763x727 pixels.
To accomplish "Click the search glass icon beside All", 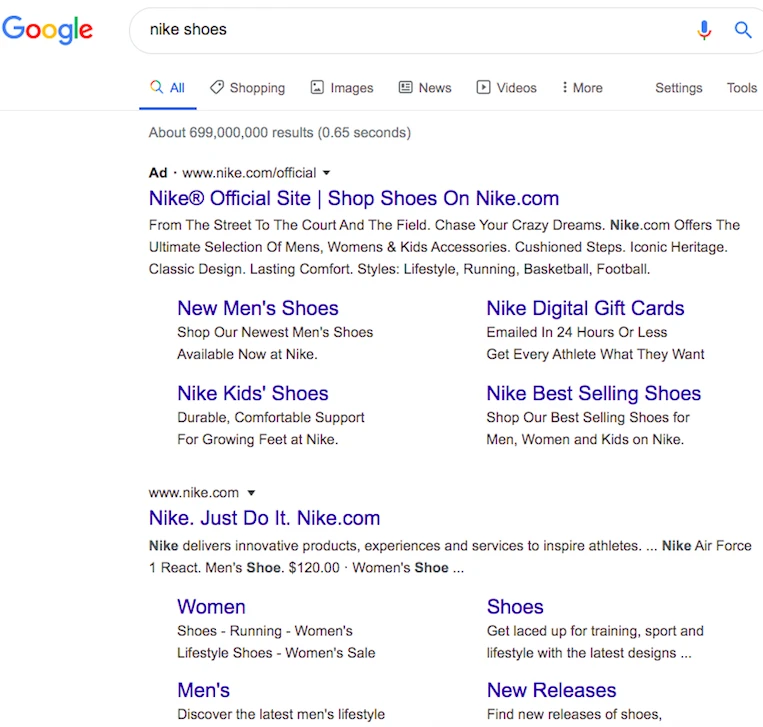I will click(156, 87).
